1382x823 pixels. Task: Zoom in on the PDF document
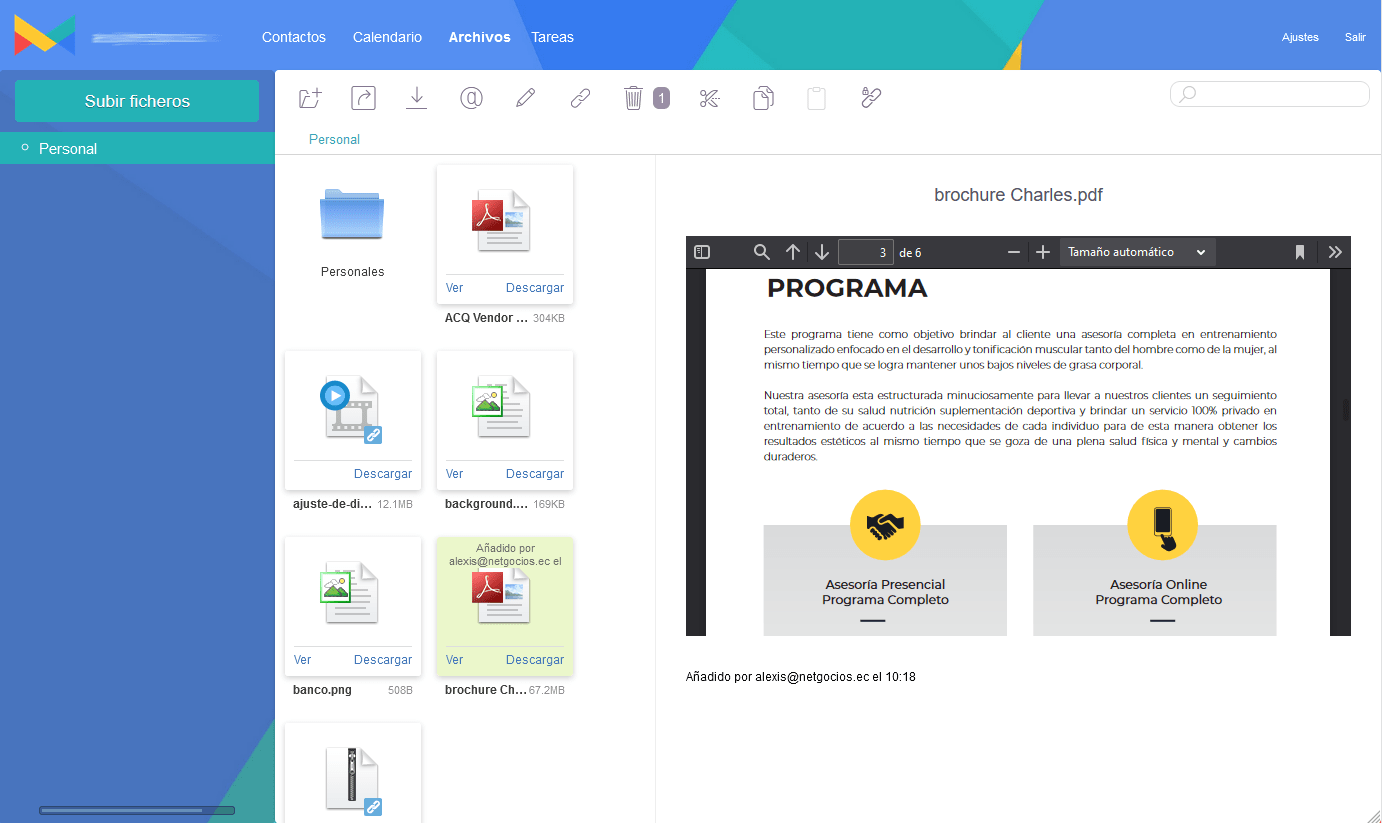pyautogui.click(x=1043, y=252)
